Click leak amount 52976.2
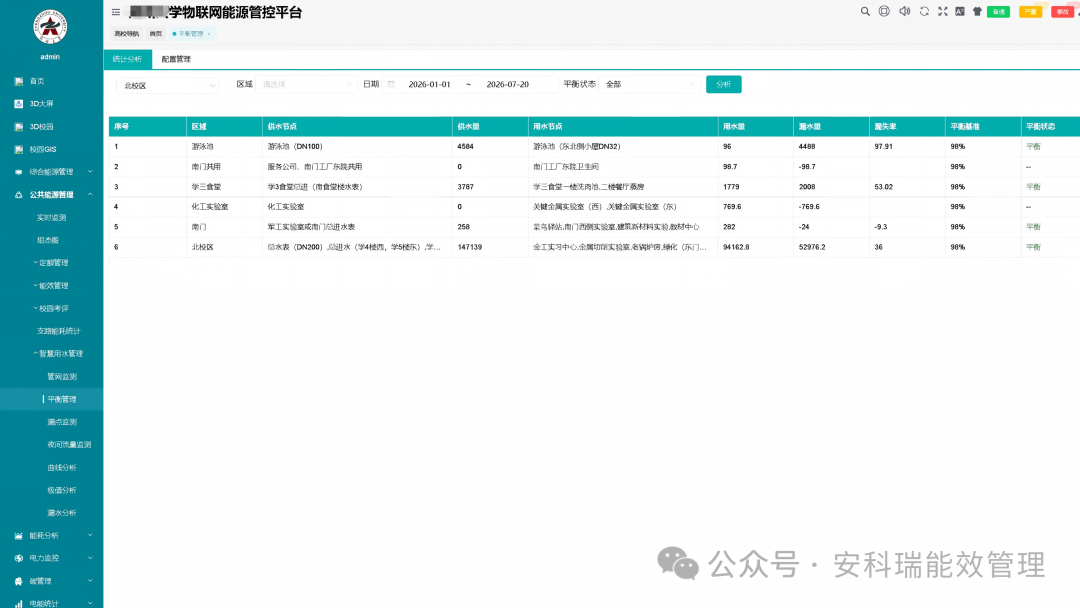 click(x=812, y=247)
